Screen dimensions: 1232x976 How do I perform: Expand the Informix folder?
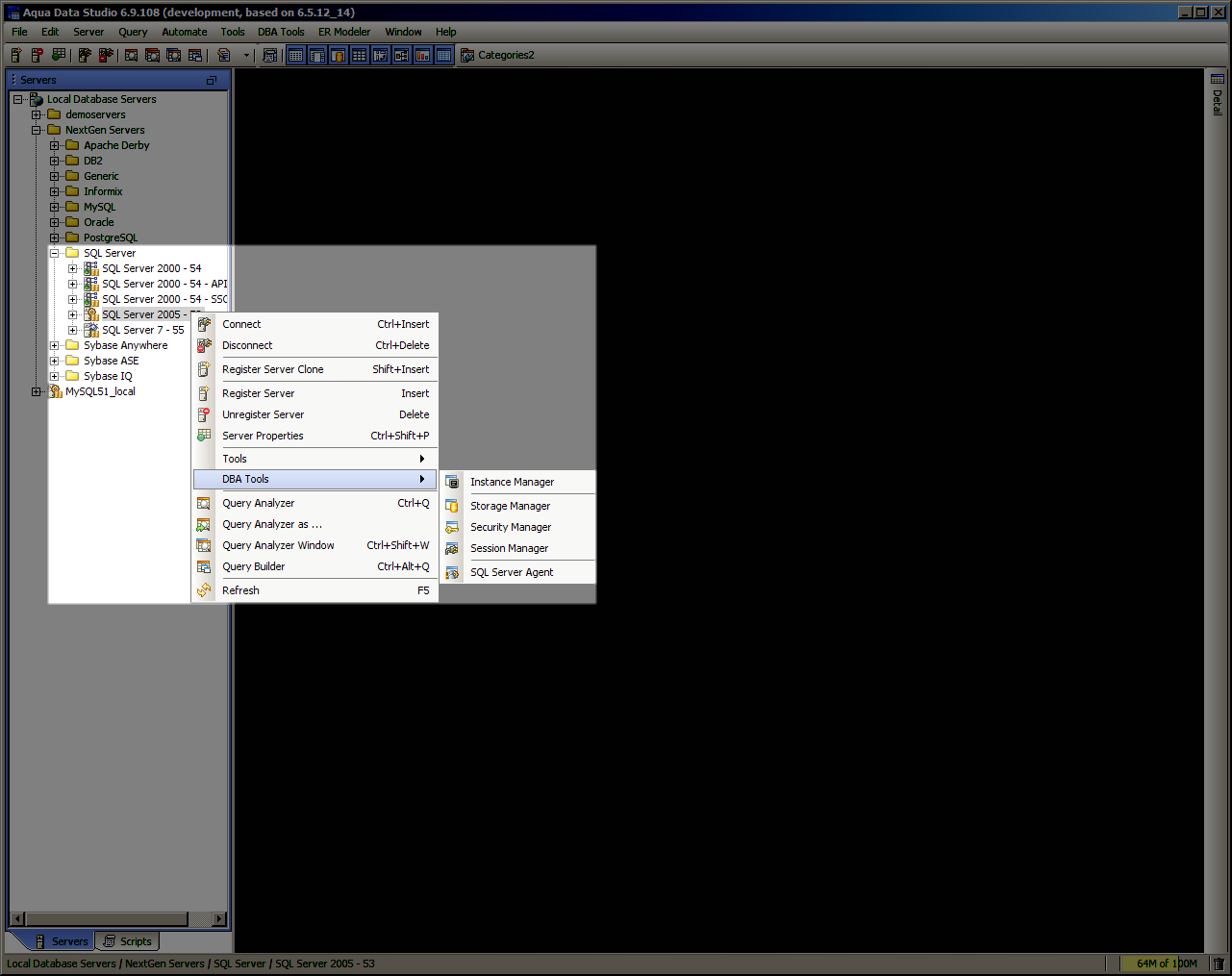tap(55, 191)
